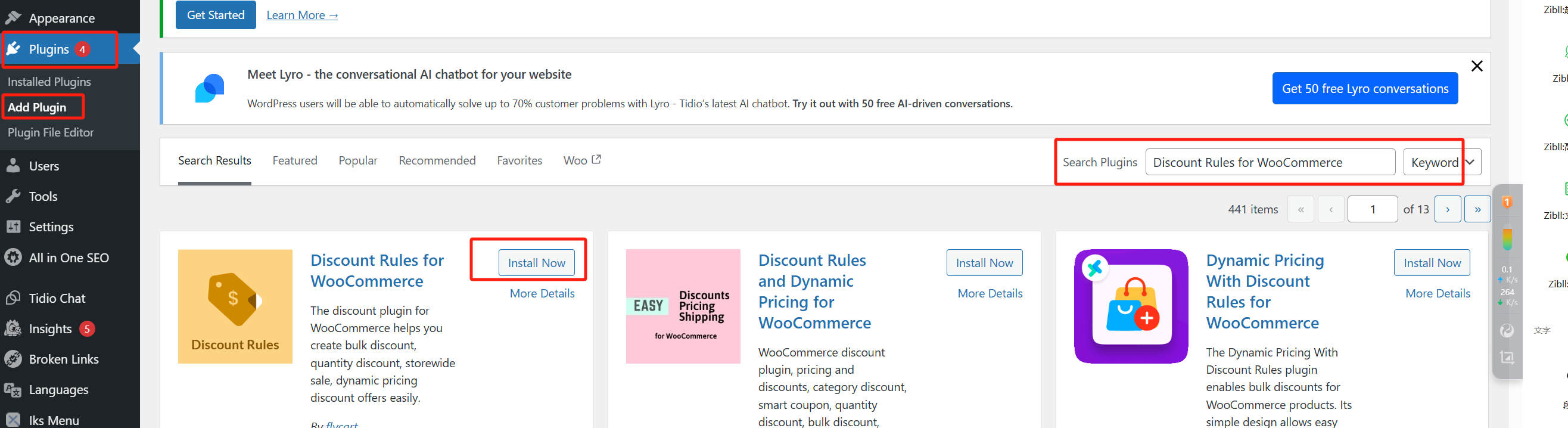Open the Easy Discounts Pricing Shipping thumbnail
This screenshot has height=428, width=1568.
683,306
